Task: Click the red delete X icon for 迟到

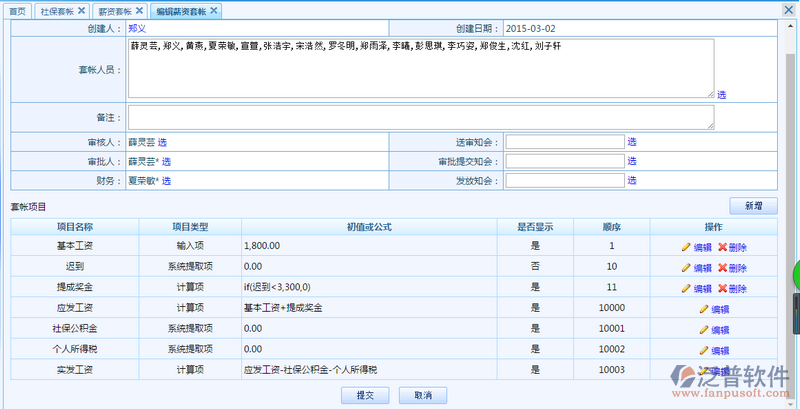Action: pos(722,268)
